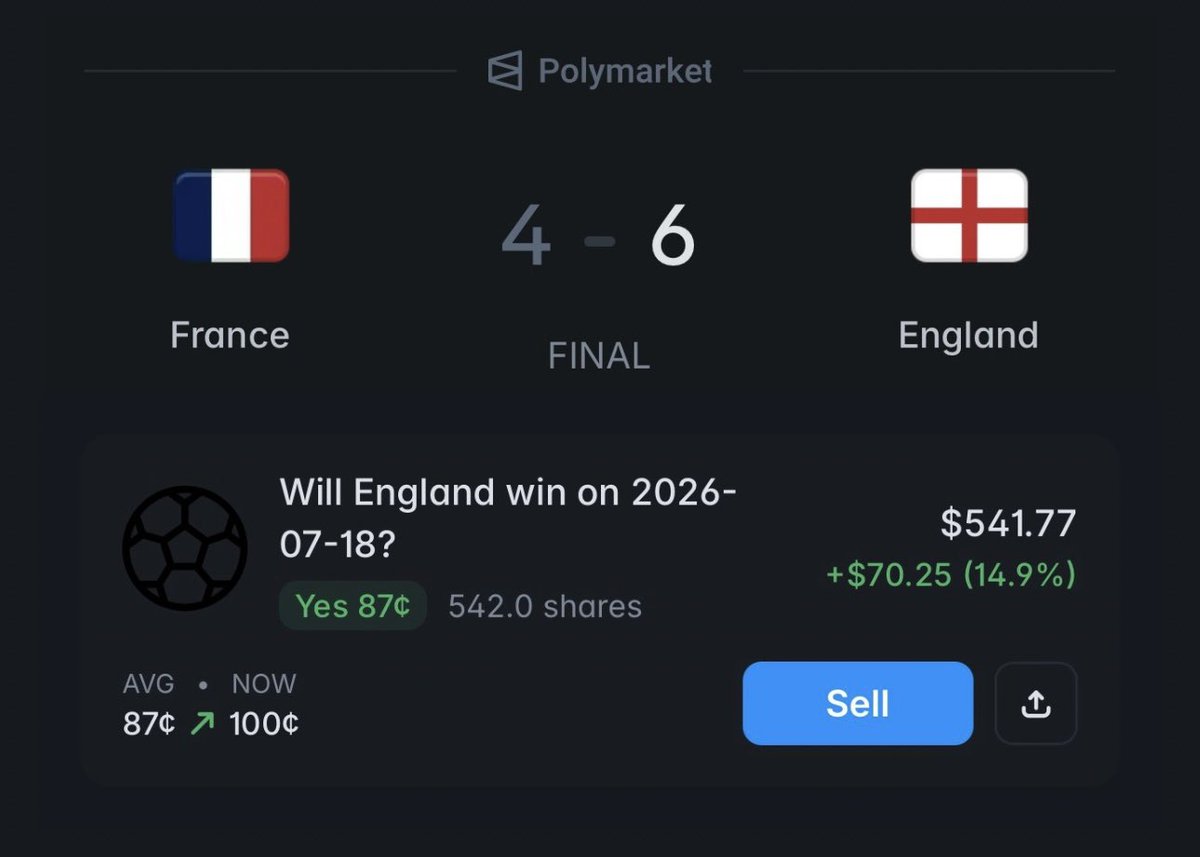Click the NOW price 100¢ value
Image resolution: width=1200 pixels, height=857 pixels.
pos(264,723)
